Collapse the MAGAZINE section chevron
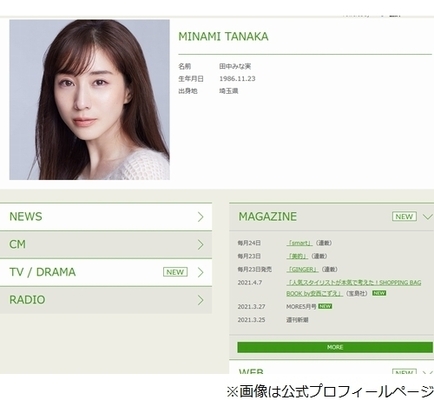The image size is (434, 400). tap(427, 217)
